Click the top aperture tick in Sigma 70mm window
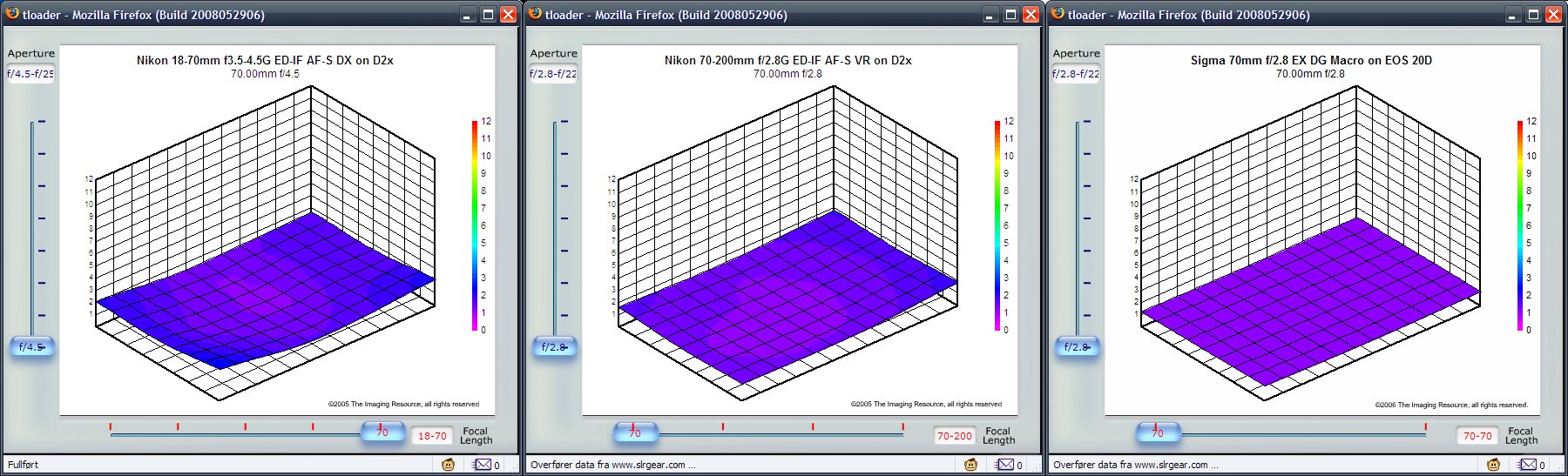Viewport: 1568px width, 476px height. [1087, 122]
